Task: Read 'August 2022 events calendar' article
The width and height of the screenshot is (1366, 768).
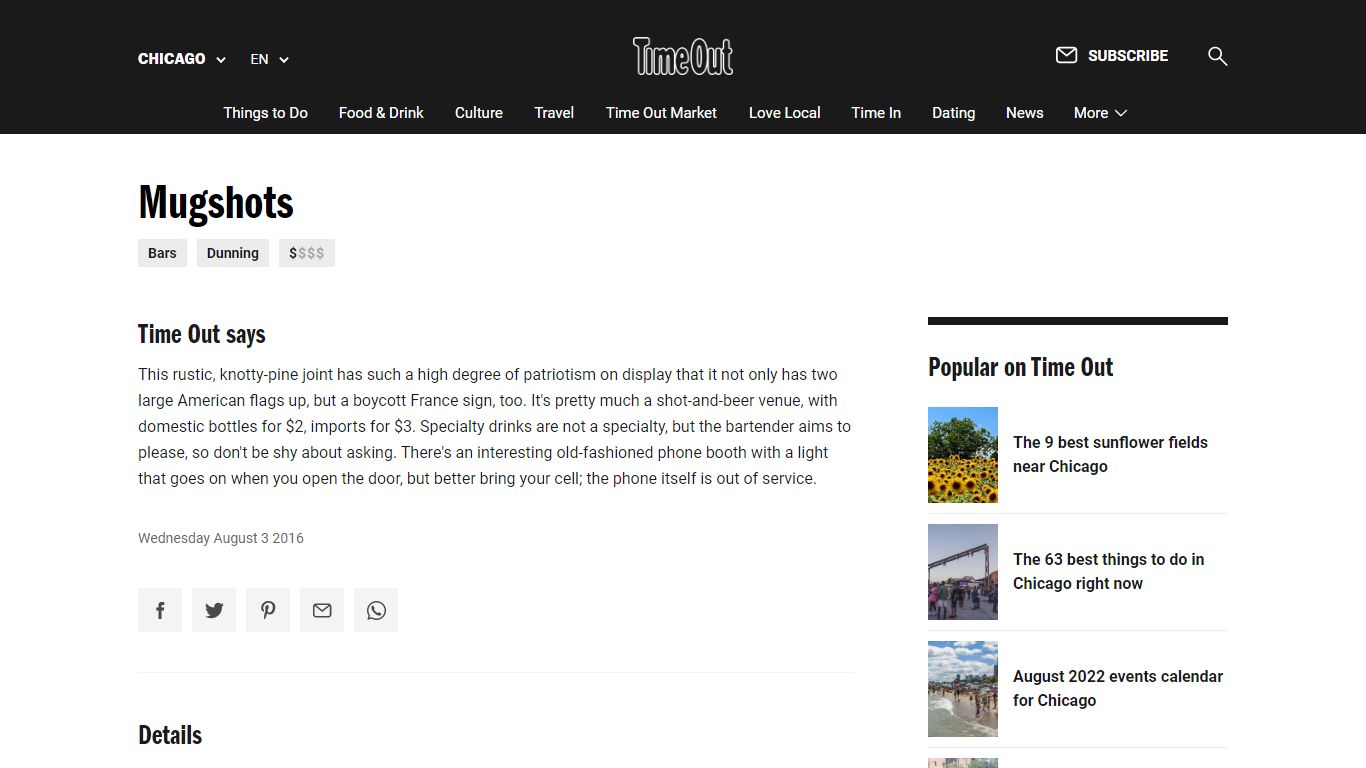Action: pos(1118,688)
